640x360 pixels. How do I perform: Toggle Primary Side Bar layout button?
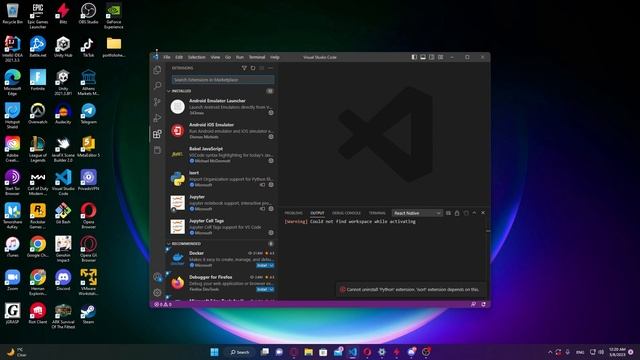pyautogui.click(x=414, y=57)
